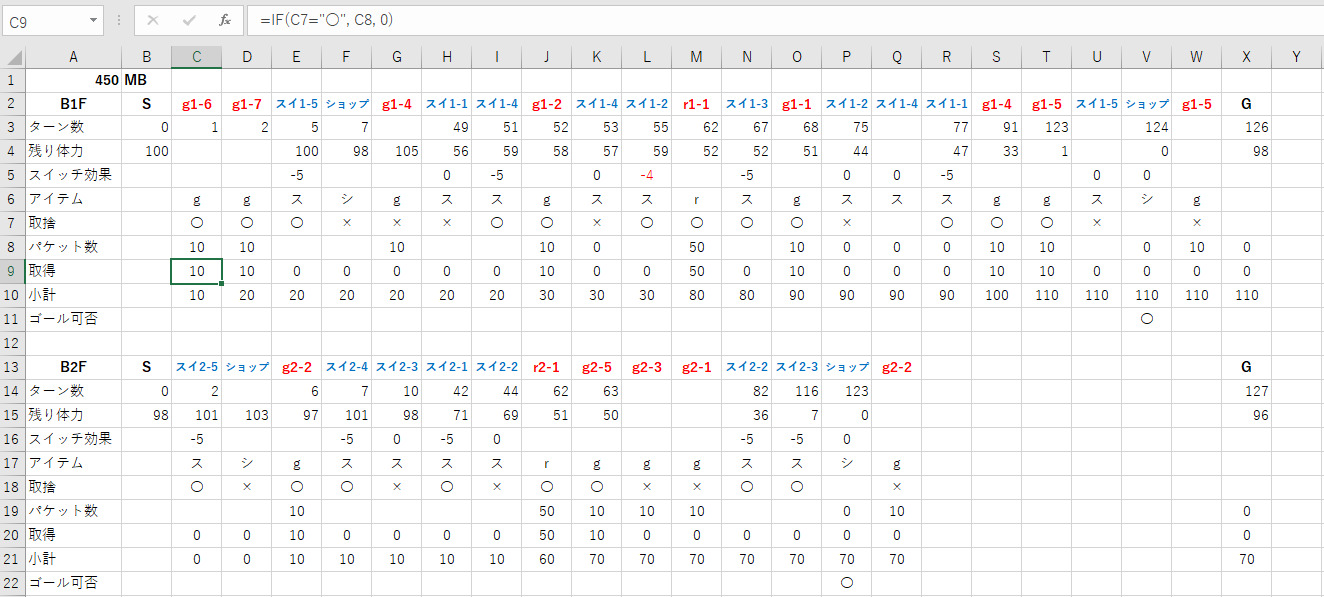The image size is (1324, 597).
Task: Click the Cancel (X) icon in formula bar
Action: pyautogui.click(x=153, y=20)
